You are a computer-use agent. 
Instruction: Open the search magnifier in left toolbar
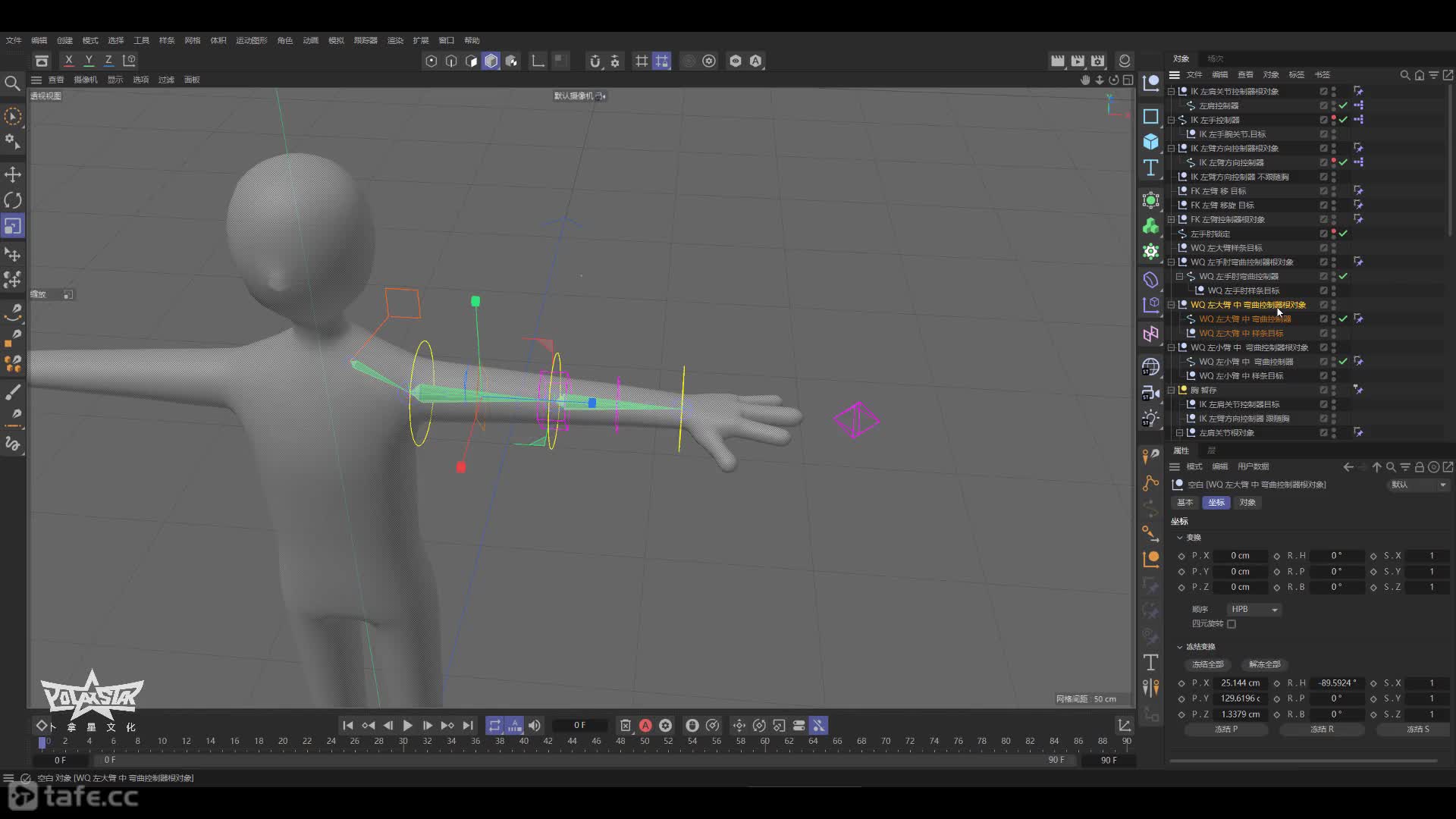12,83
